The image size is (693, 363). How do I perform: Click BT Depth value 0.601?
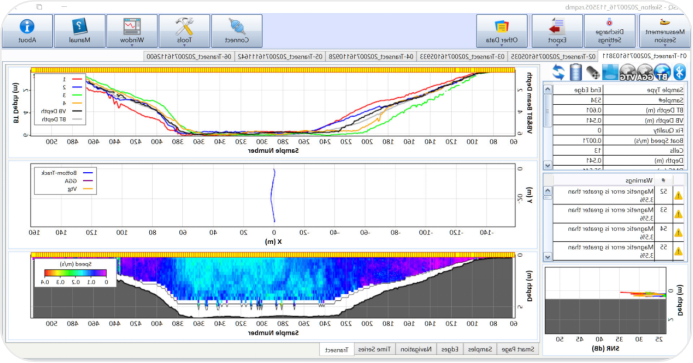pos(578,110)
